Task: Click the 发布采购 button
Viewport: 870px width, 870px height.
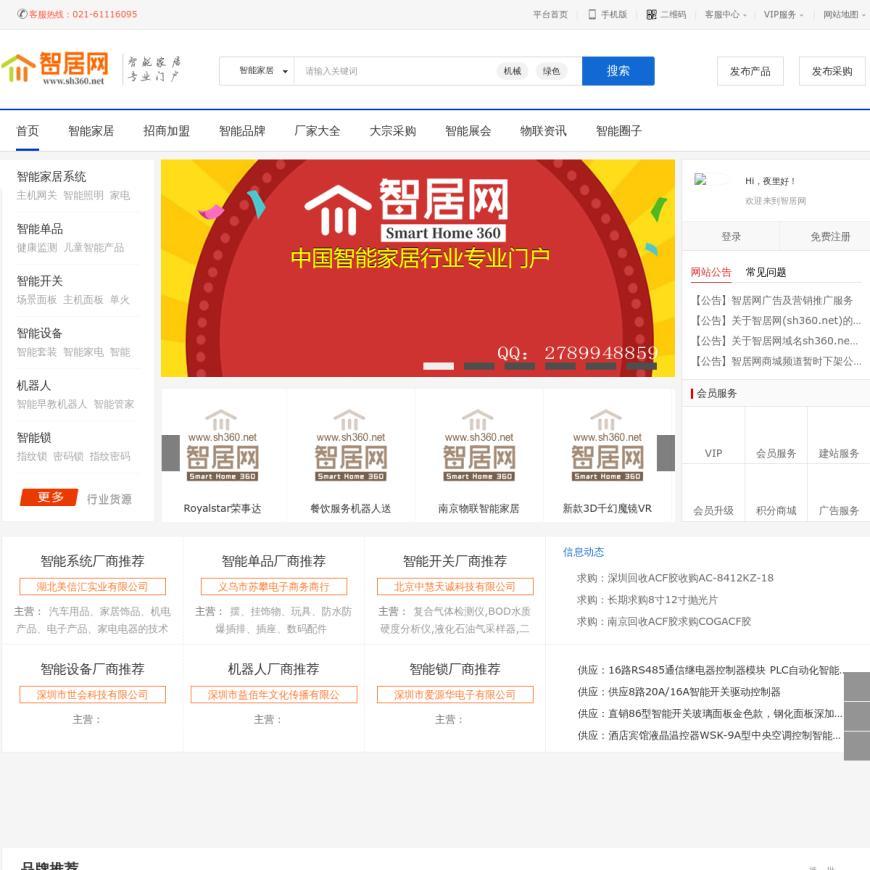Action: [x=832, y=71]
